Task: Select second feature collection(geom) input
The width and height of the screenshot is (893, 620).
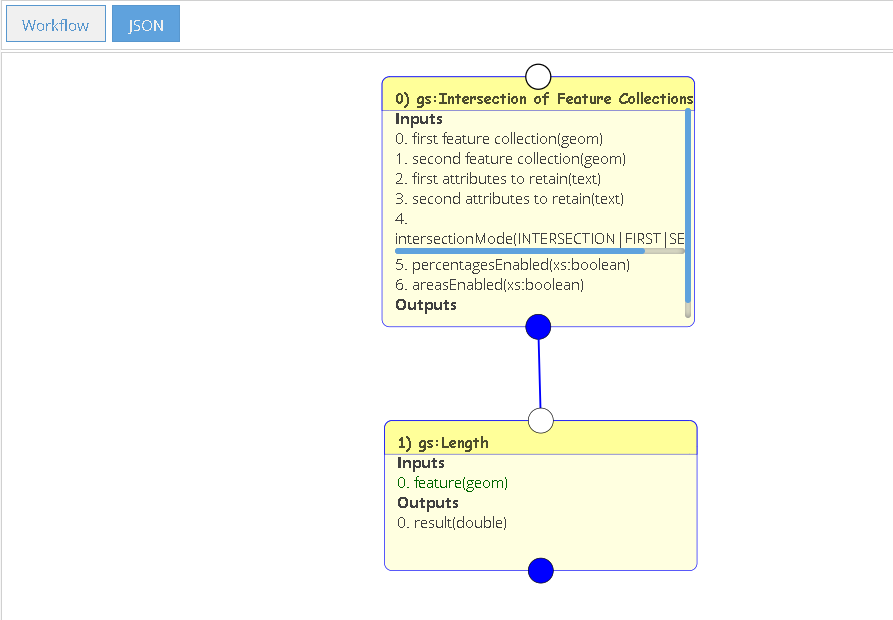Action: tap(510, 159)
